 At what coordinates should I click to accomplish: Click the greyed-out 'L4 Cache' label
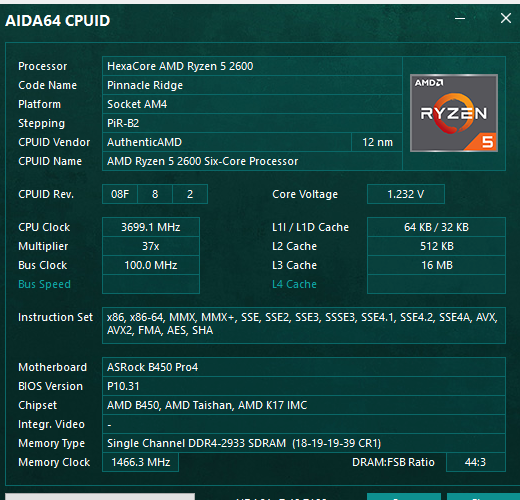pos(294,284)
